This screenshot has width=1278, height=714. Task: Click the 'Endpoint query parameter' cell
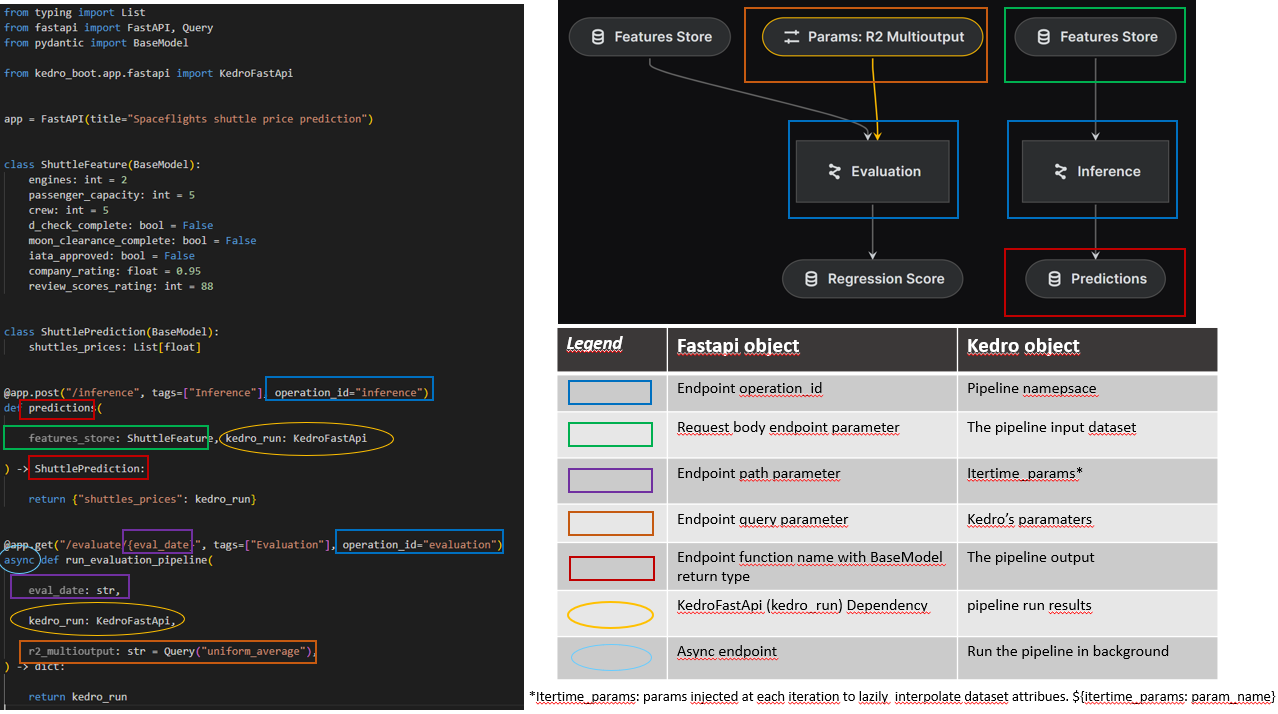pos(812,523)
